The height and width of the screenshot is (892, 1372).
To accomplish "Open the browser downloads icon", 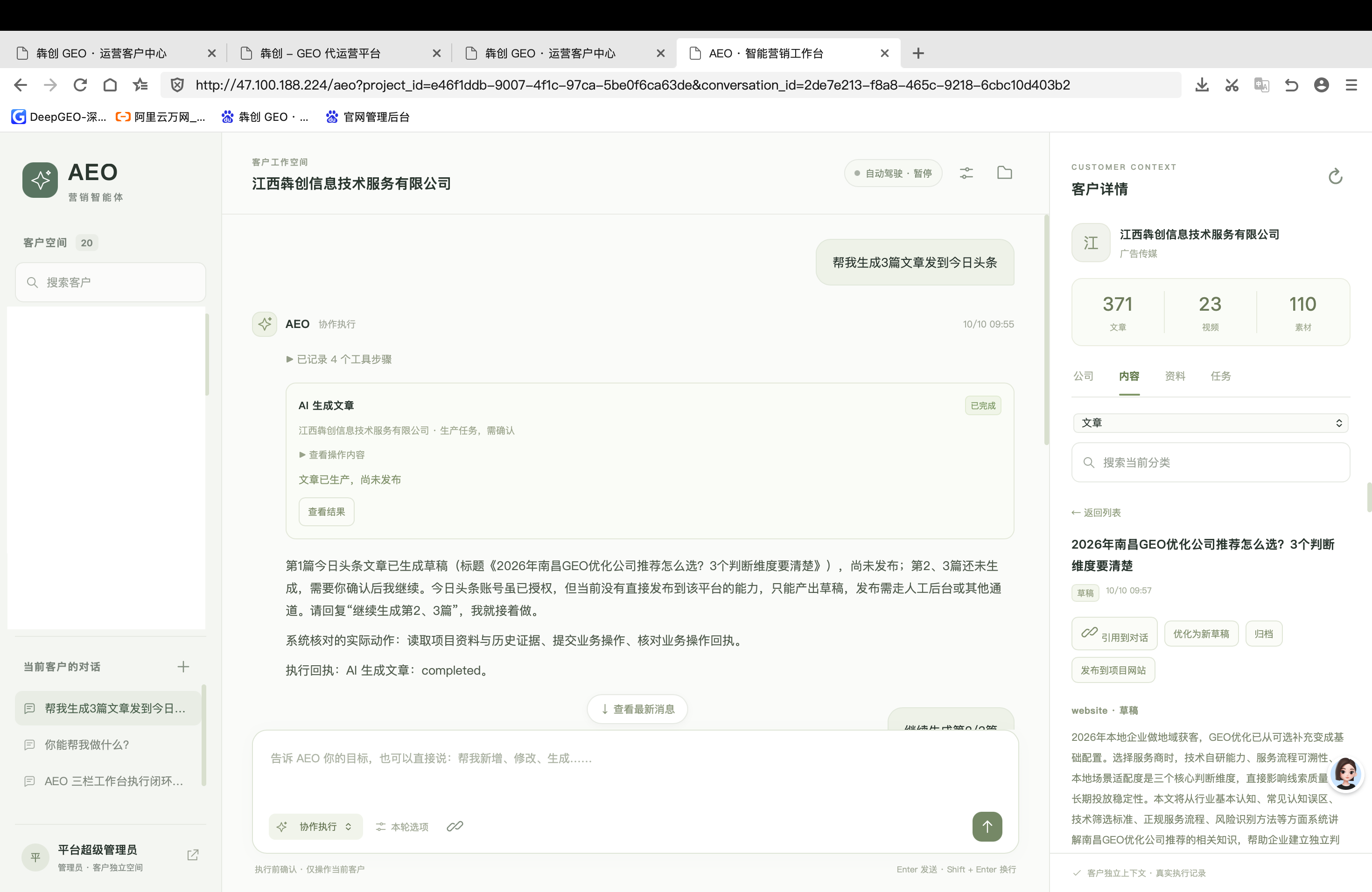I will tap(1202, 85).
